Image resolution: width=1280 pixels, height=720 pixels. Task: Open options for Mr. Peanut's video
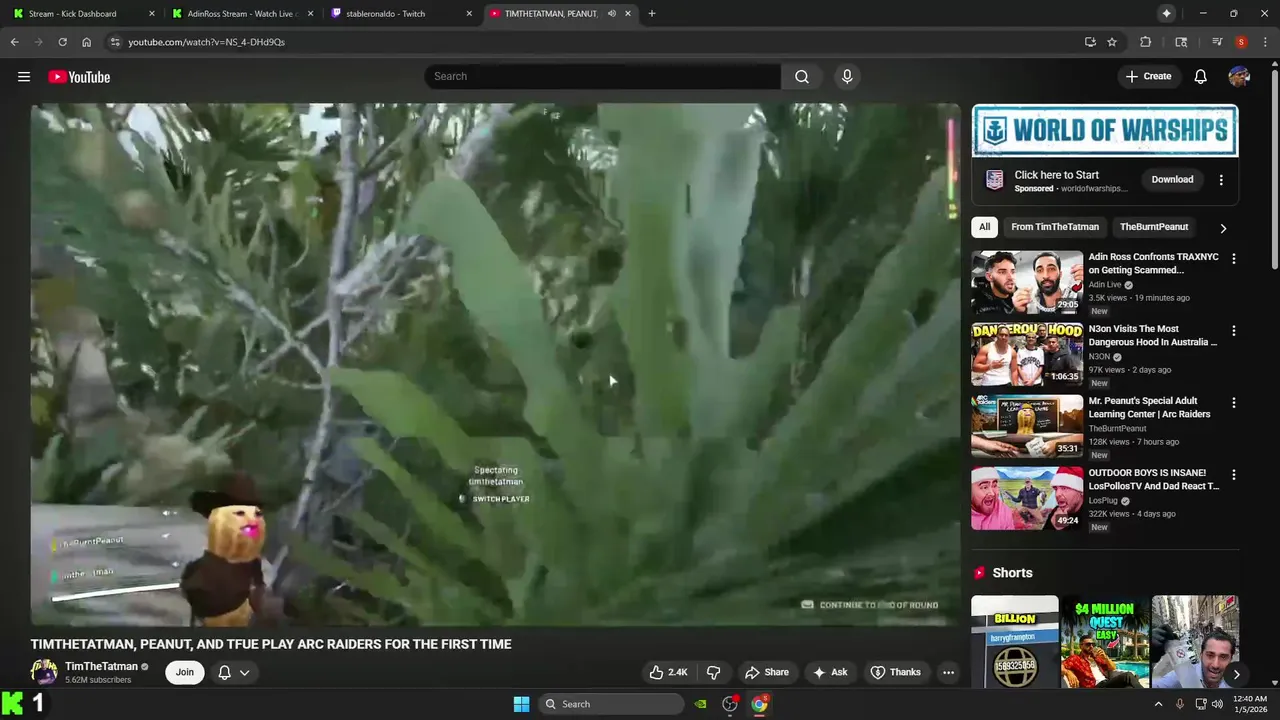click(1233, 402)
